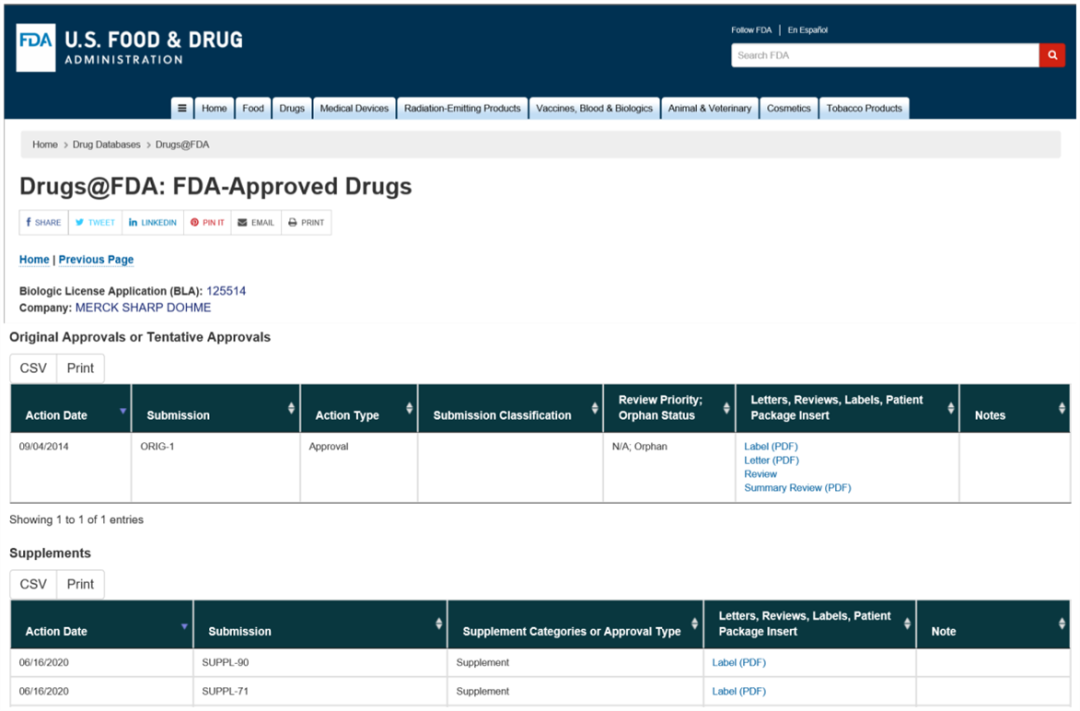Viewport: 1080px width, 711px height.
Task: Open the Home navigation tab
Action: click(x=214, y=108)
